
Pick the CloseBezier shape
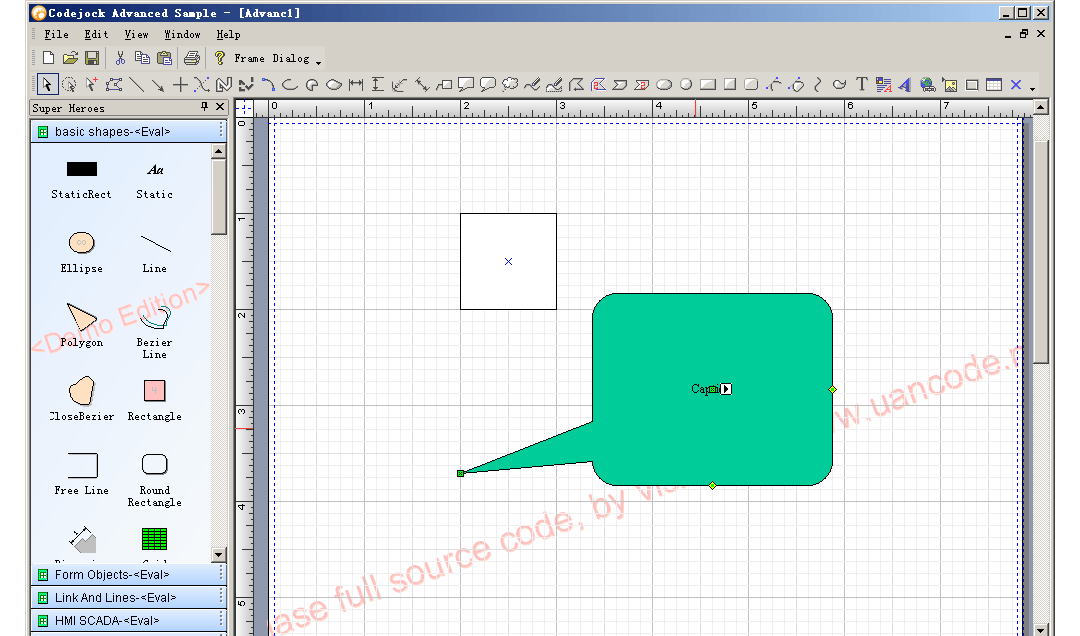tap(81, 400)
